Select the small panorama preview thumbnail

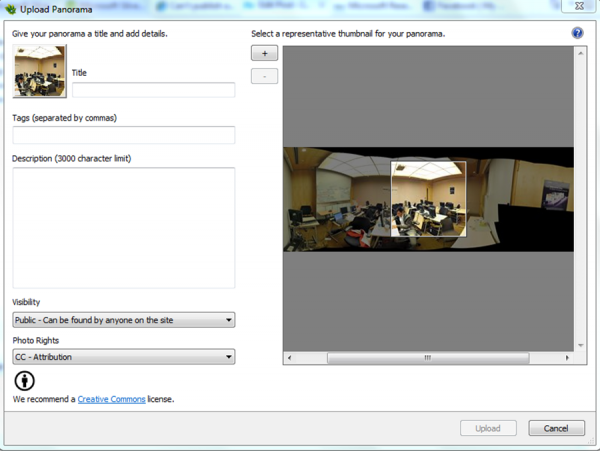tap(40, 71)
